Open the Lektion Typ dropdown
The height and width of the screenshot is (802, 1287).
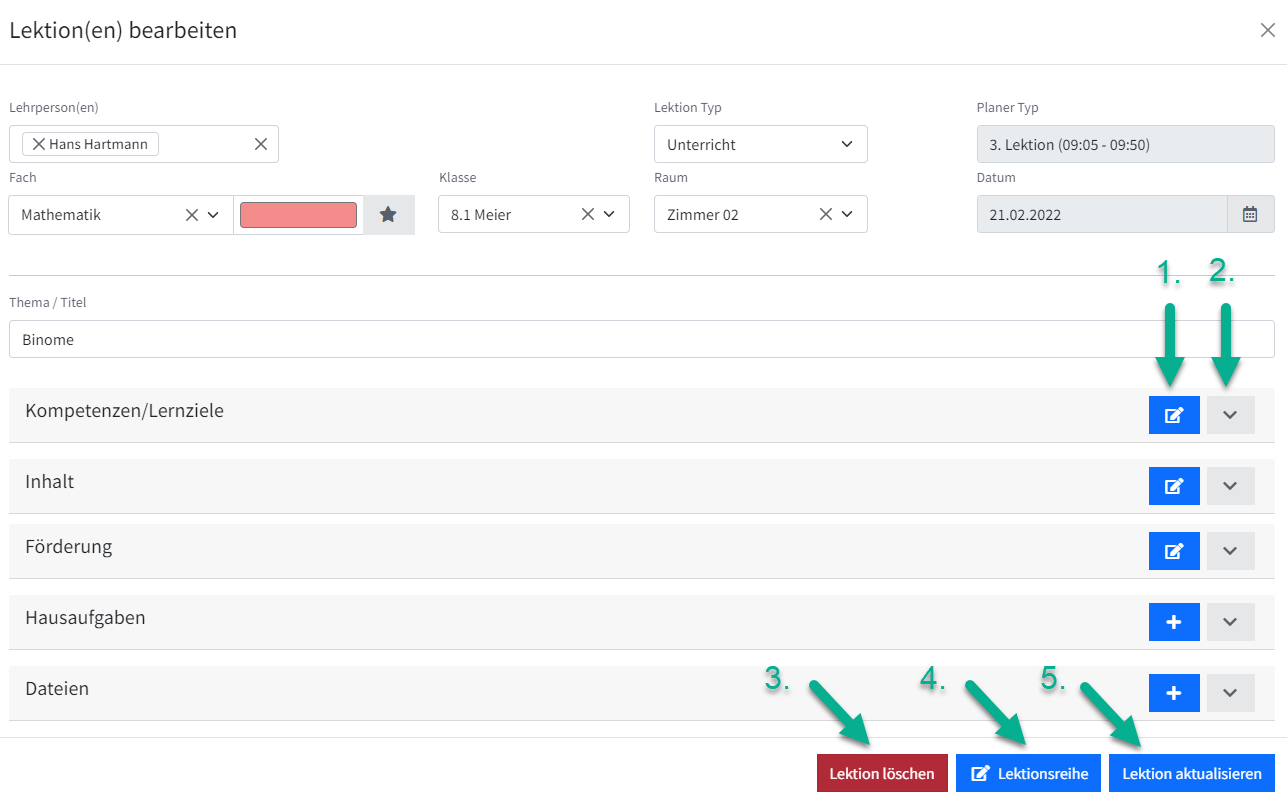point(761,144)
